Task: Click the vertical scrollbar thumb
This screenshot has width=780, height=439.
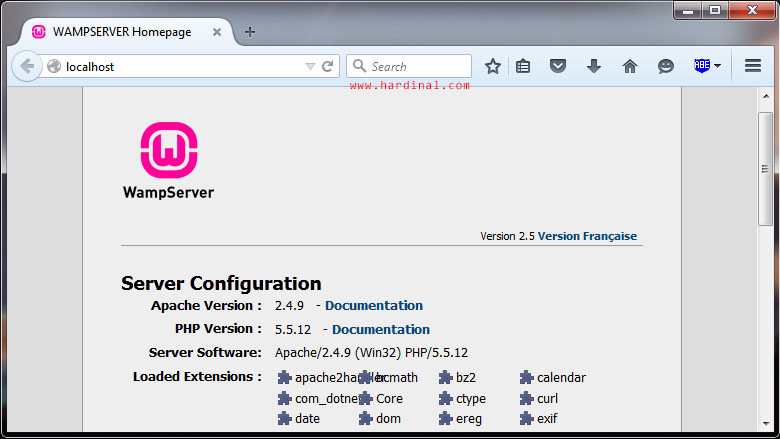Action: point(766,169)
